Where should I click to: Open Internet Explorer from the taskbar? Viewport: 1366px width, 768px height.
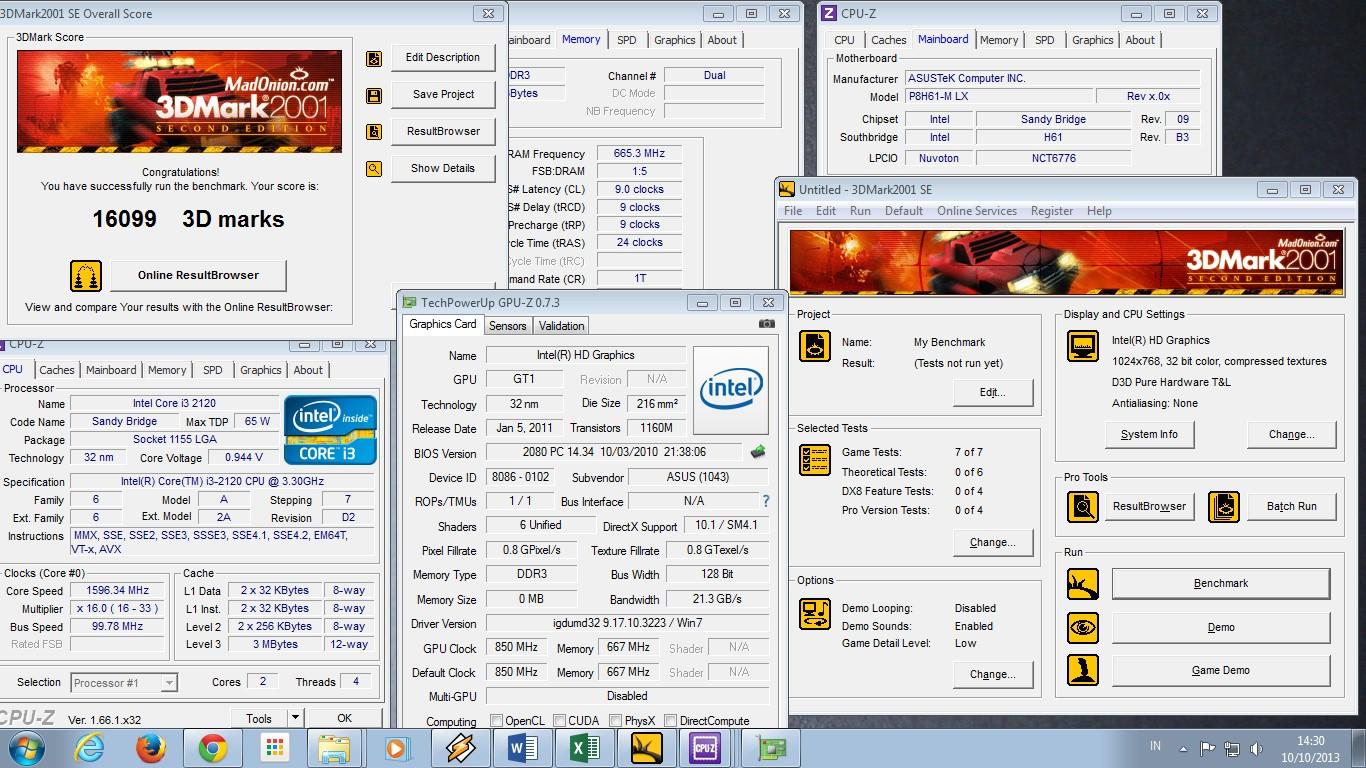(x=90, y=747)
